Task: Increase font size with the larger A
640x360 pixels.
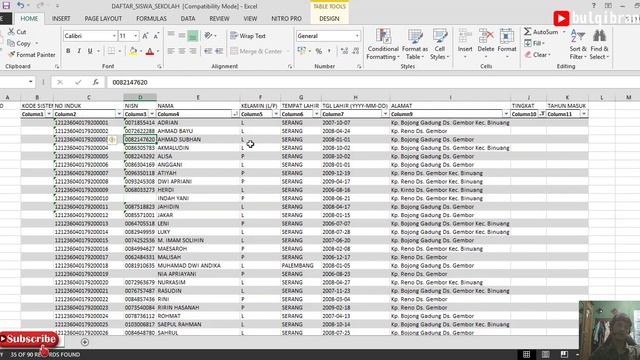Action: [x=145, y=36]
